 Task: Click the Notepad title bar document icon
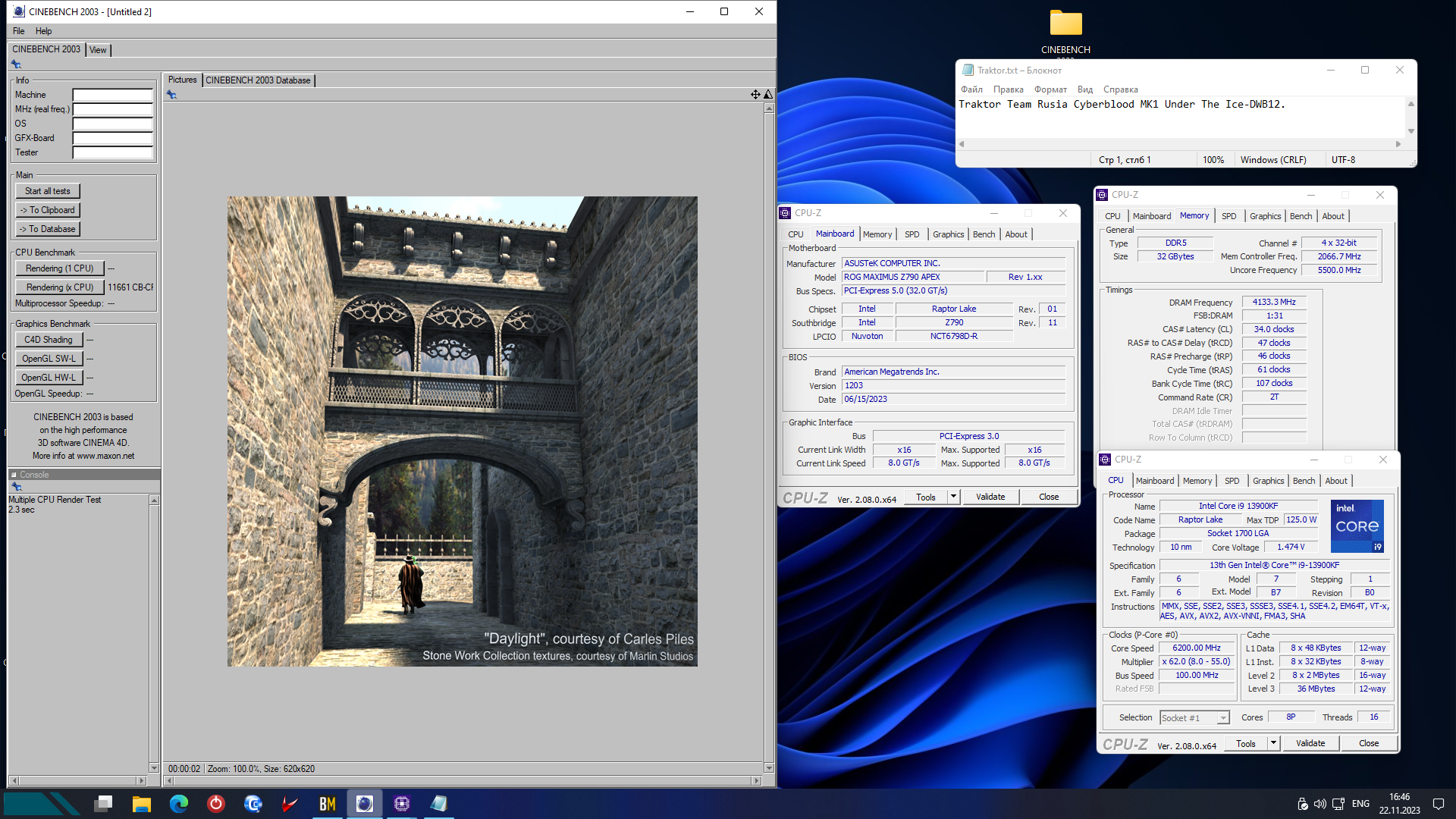point(968,70)
